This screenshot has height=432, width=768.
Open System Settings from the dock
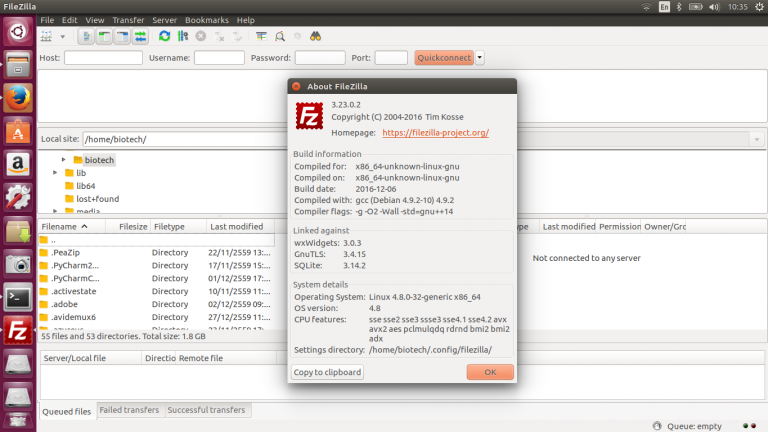tap(18, 198)
